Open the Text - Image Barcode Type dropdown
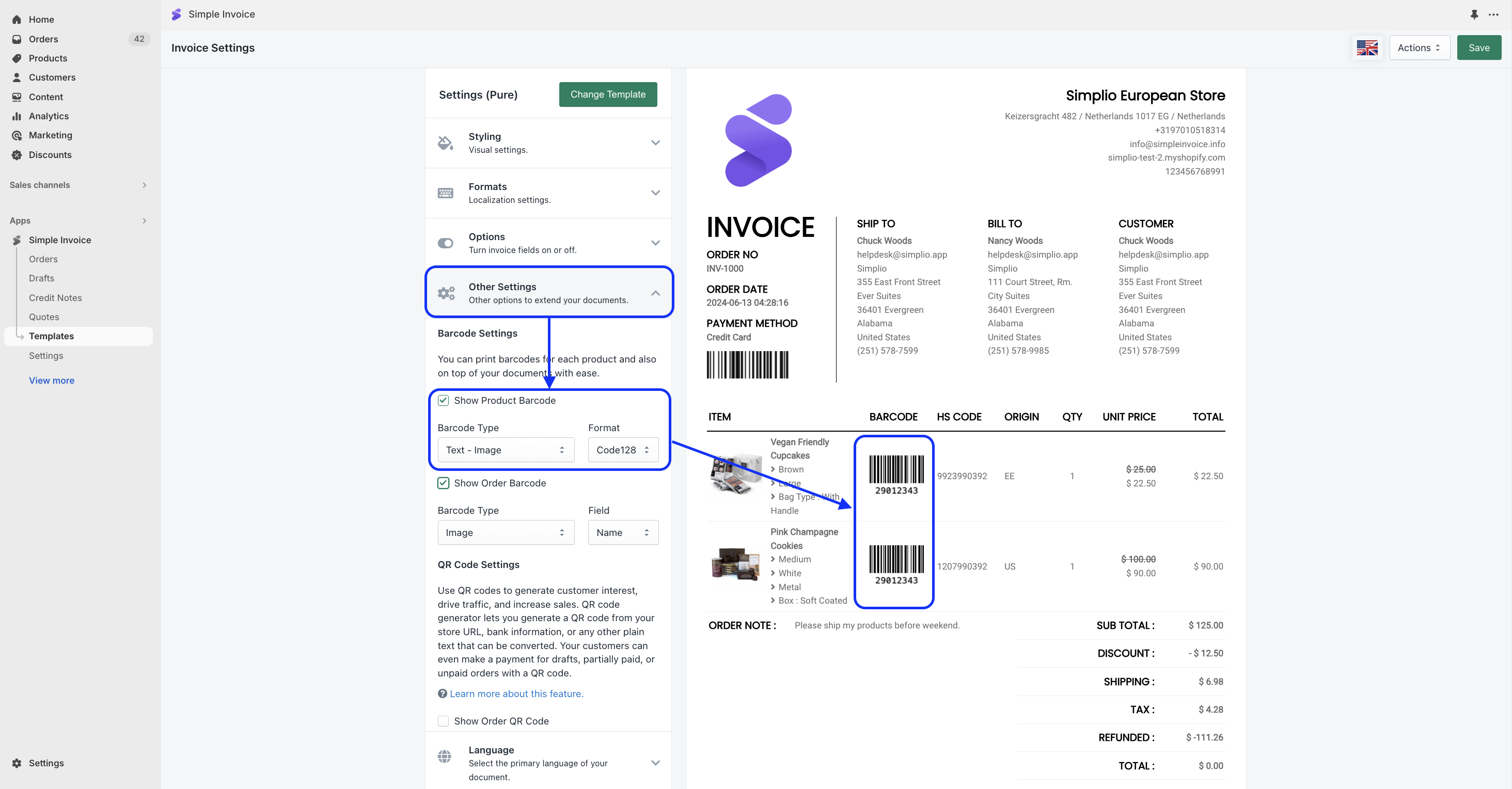Viewport: 1512px width, 789px height. point(506,450)
